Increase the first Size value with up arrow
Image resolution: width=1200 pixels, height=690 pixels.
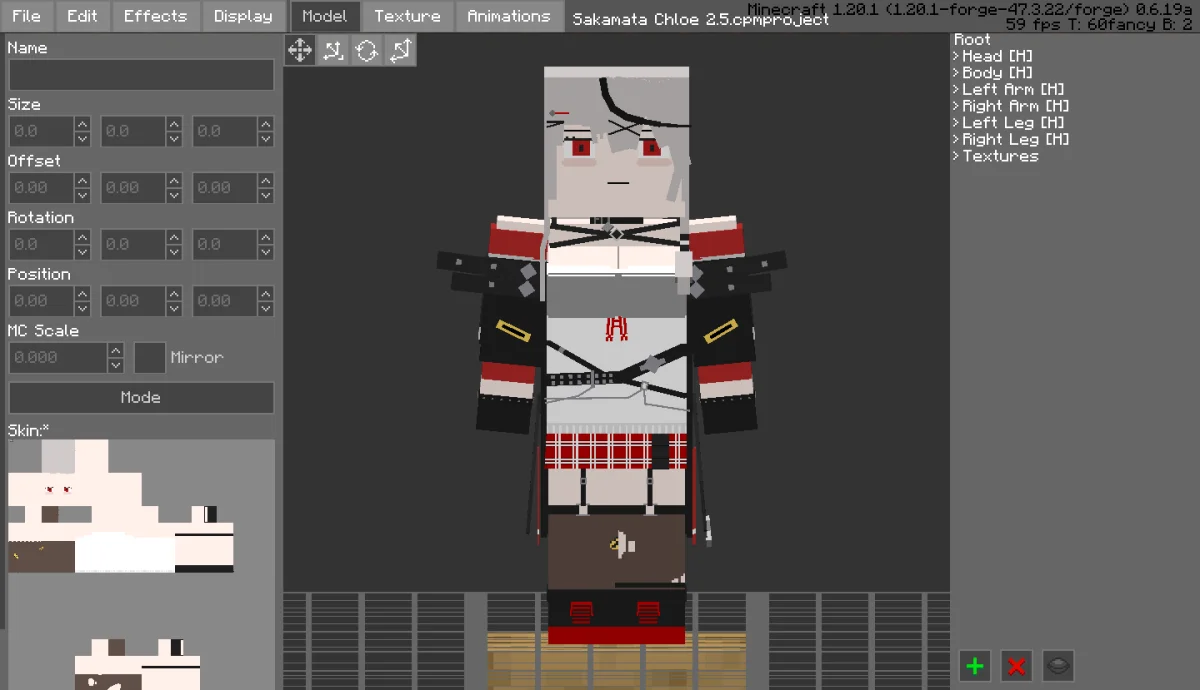coord(83,123)
